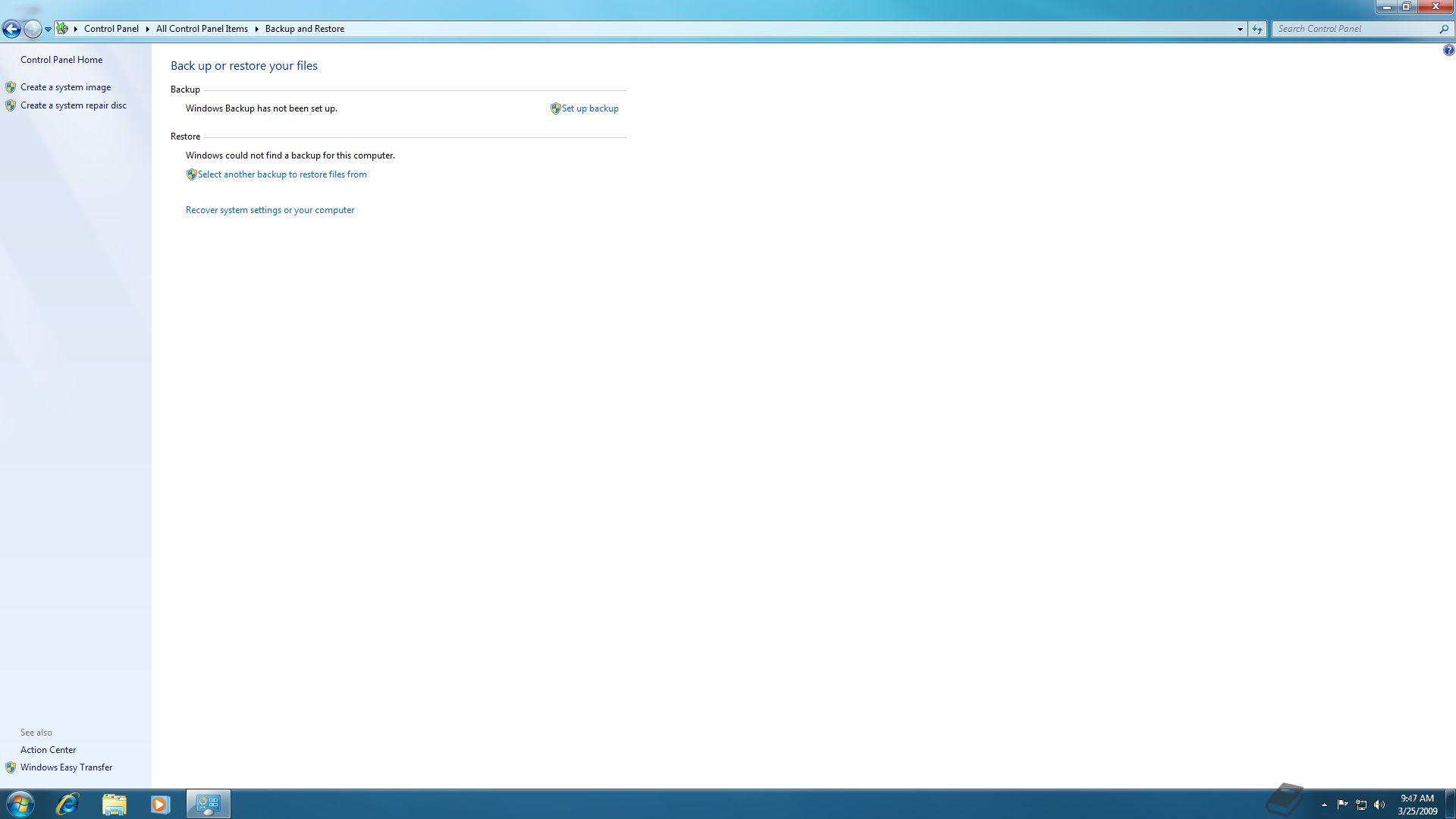
Task: Click the Restore section label
Action: pos(185,136)
